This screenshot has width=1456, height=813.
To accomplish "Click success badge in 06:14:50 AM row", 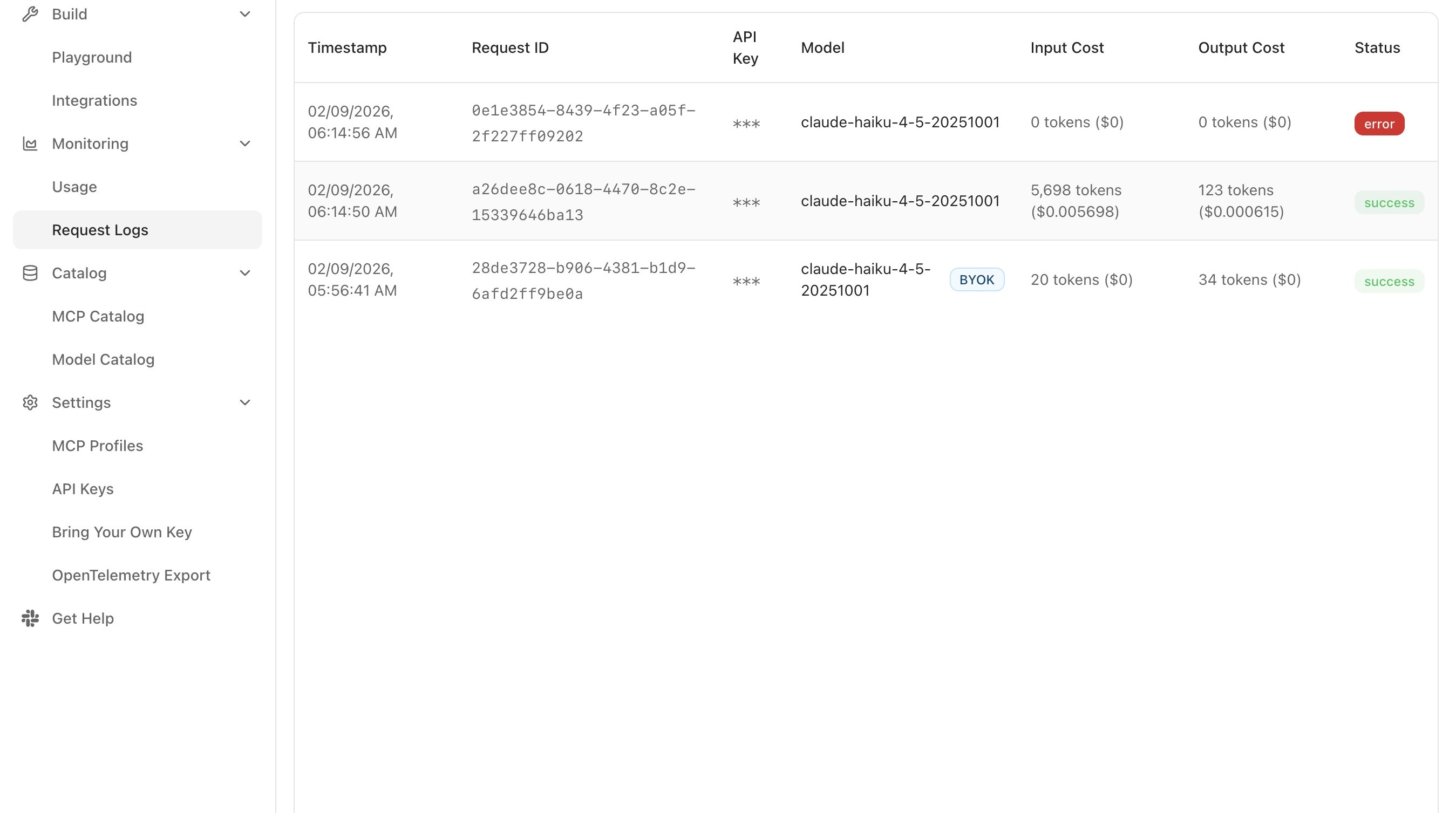I will [1389, 202].
